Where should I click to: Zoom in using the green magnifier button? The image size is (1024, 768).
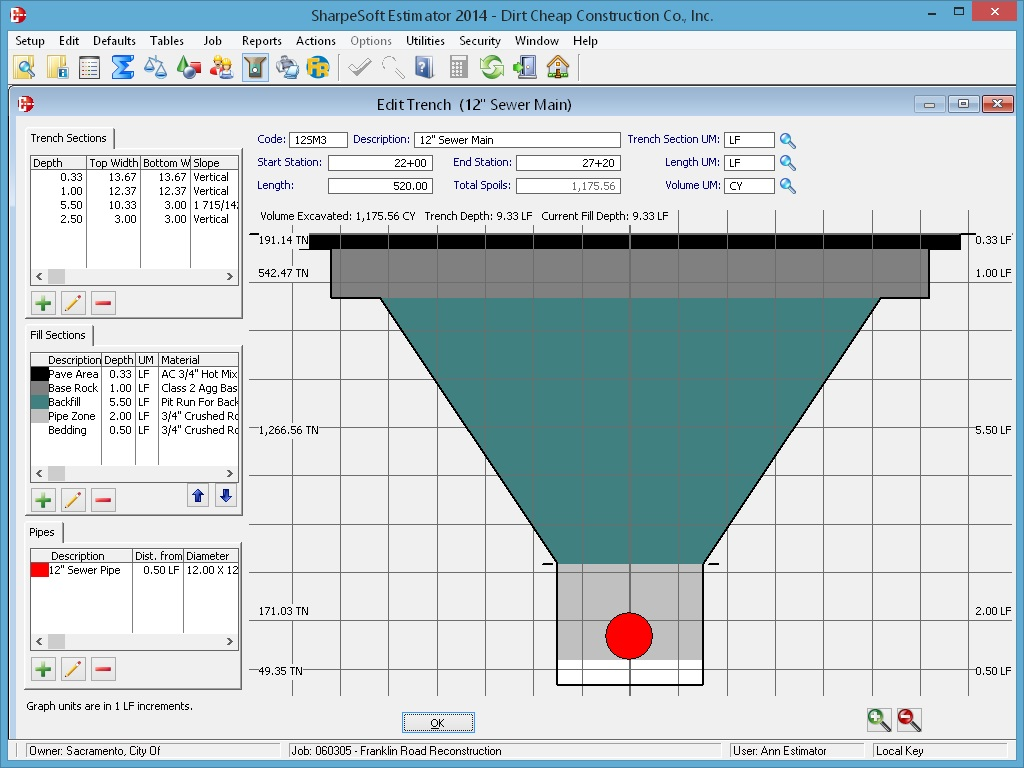click(x=878, y=719)
